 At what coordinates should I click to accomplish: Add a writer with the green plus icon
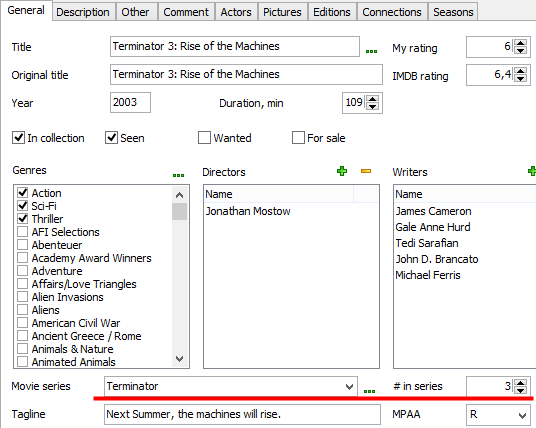(x=532, y=171)
